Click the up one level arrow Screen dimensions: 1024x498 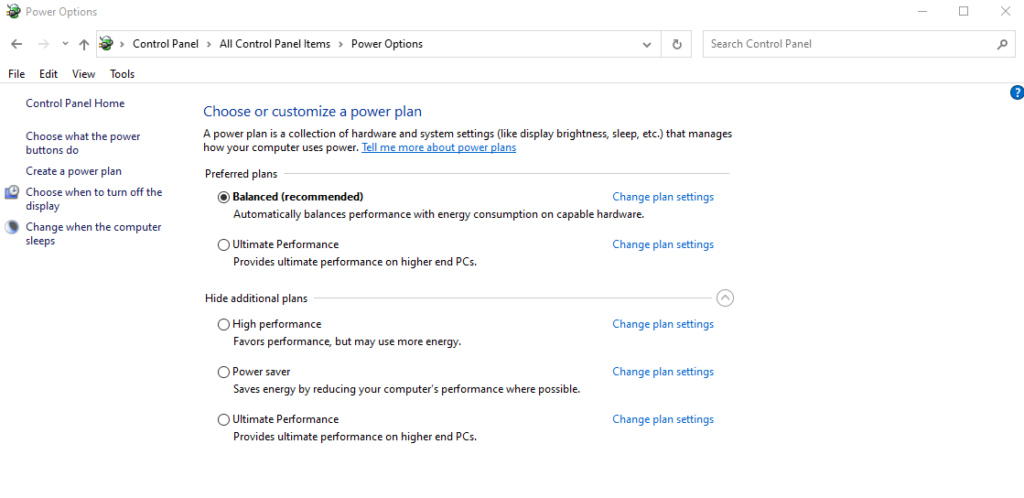point(84,44)
